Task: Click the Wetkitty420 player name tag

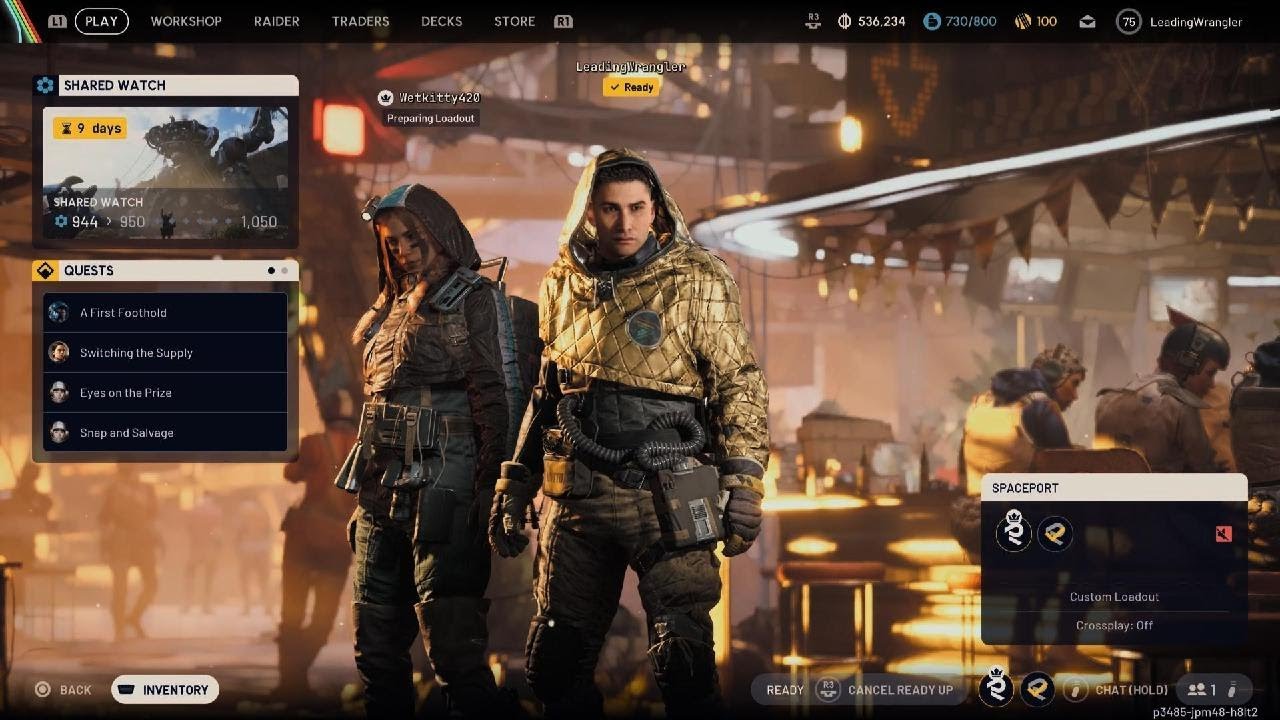Action: tap(440, 97)
